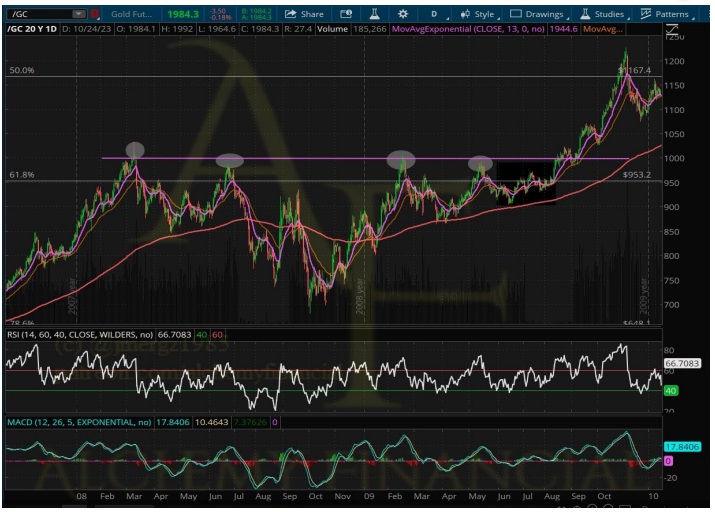Click the /GC symbol input field
The width and height of the screenshot is (715, 512).
38,14
